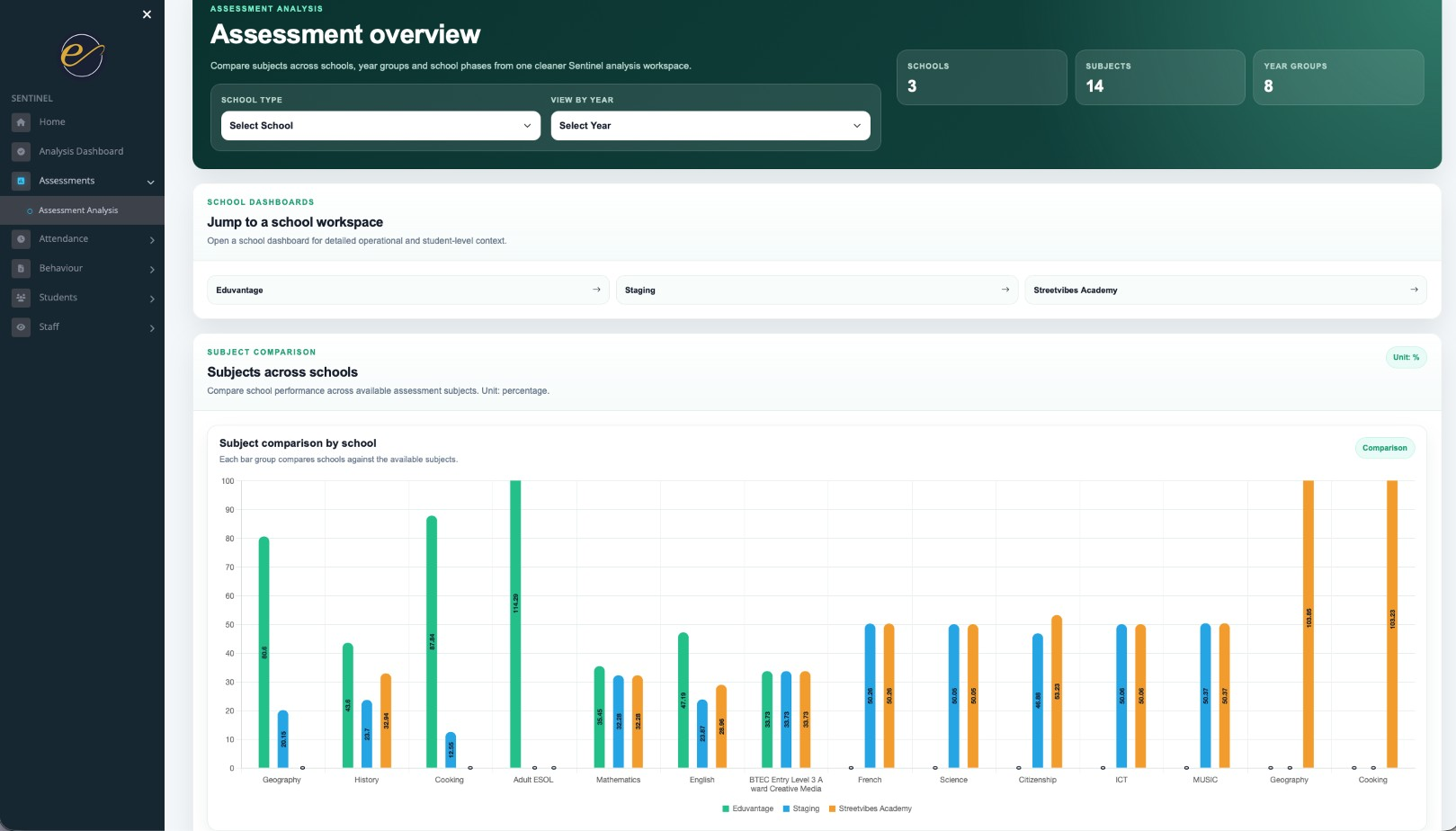
Task: Click the 'Assessment overview' title
Action: 345,34
